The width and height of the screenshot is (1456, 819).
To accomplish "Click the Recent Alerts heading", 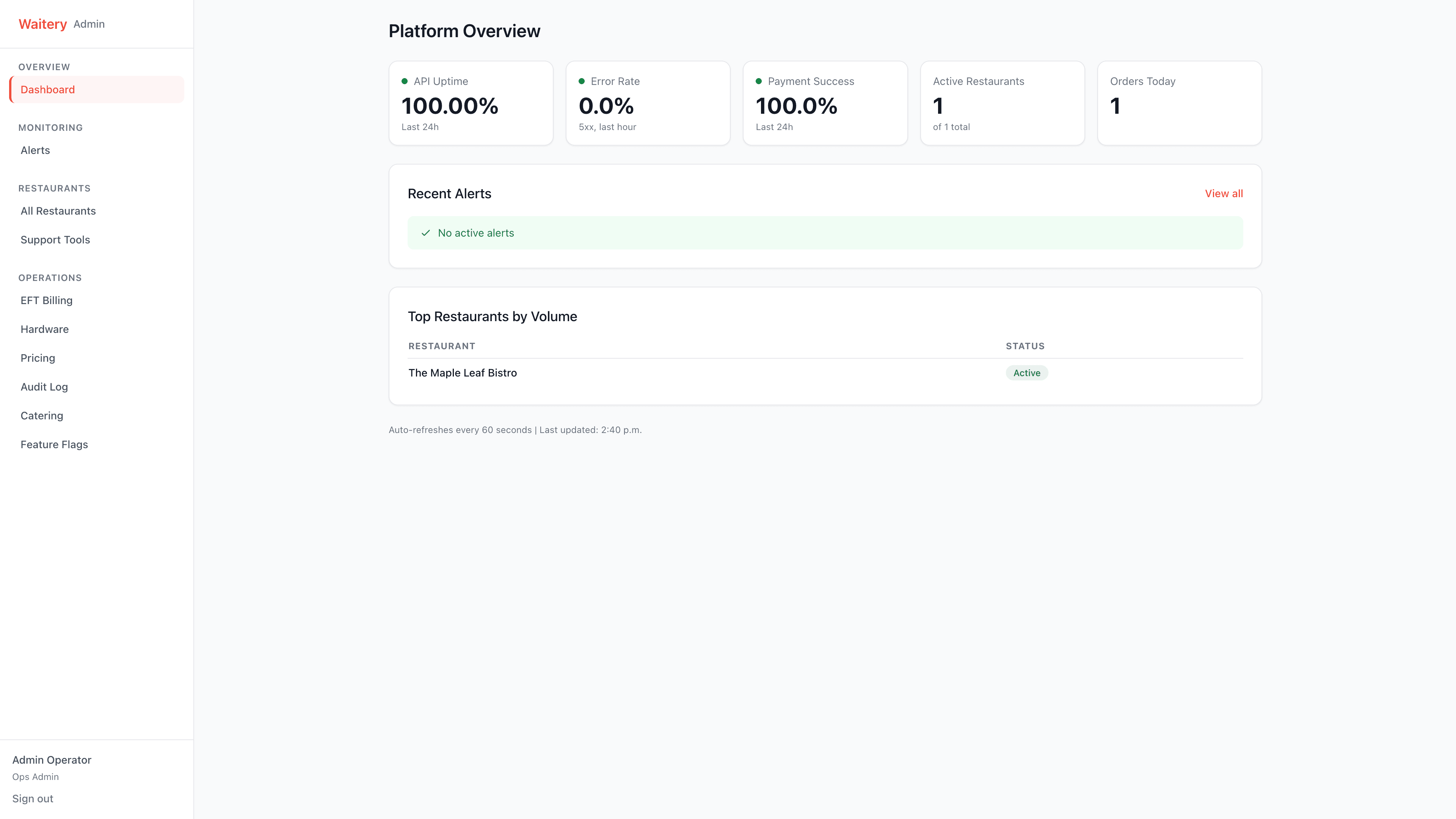I will (449, 193).
